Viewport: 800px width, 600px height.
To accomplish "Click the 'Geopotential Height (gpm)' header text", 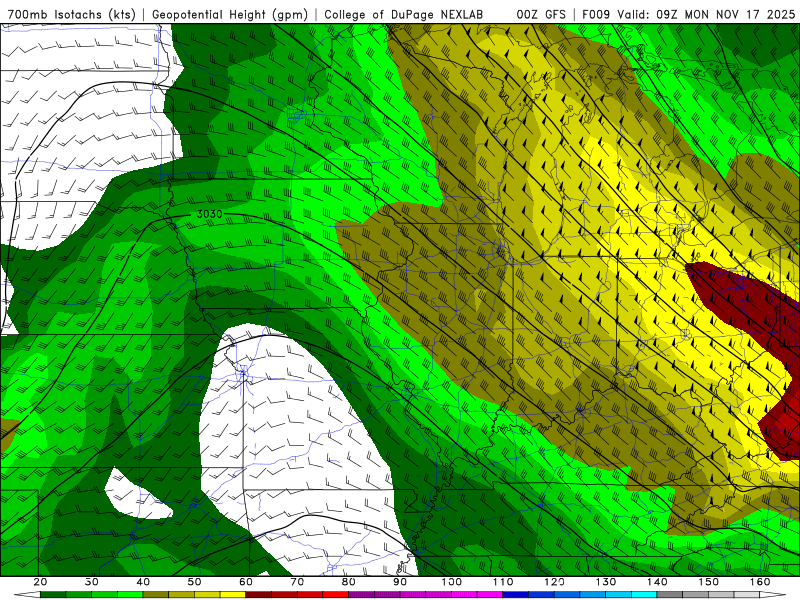I will coord(230,14).
